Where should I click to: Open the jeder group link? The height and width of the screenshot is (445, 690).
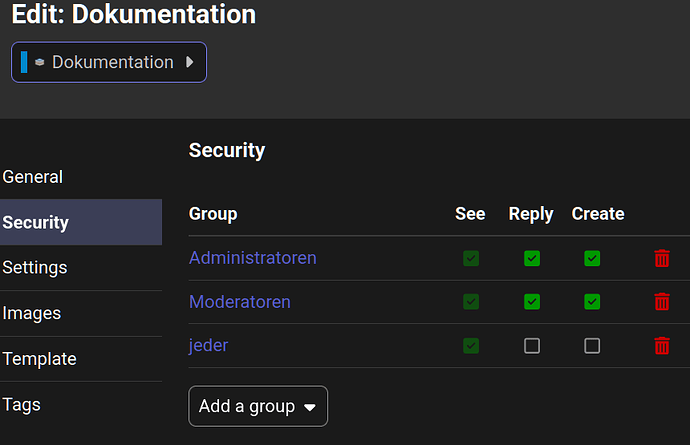coord(208,346)
